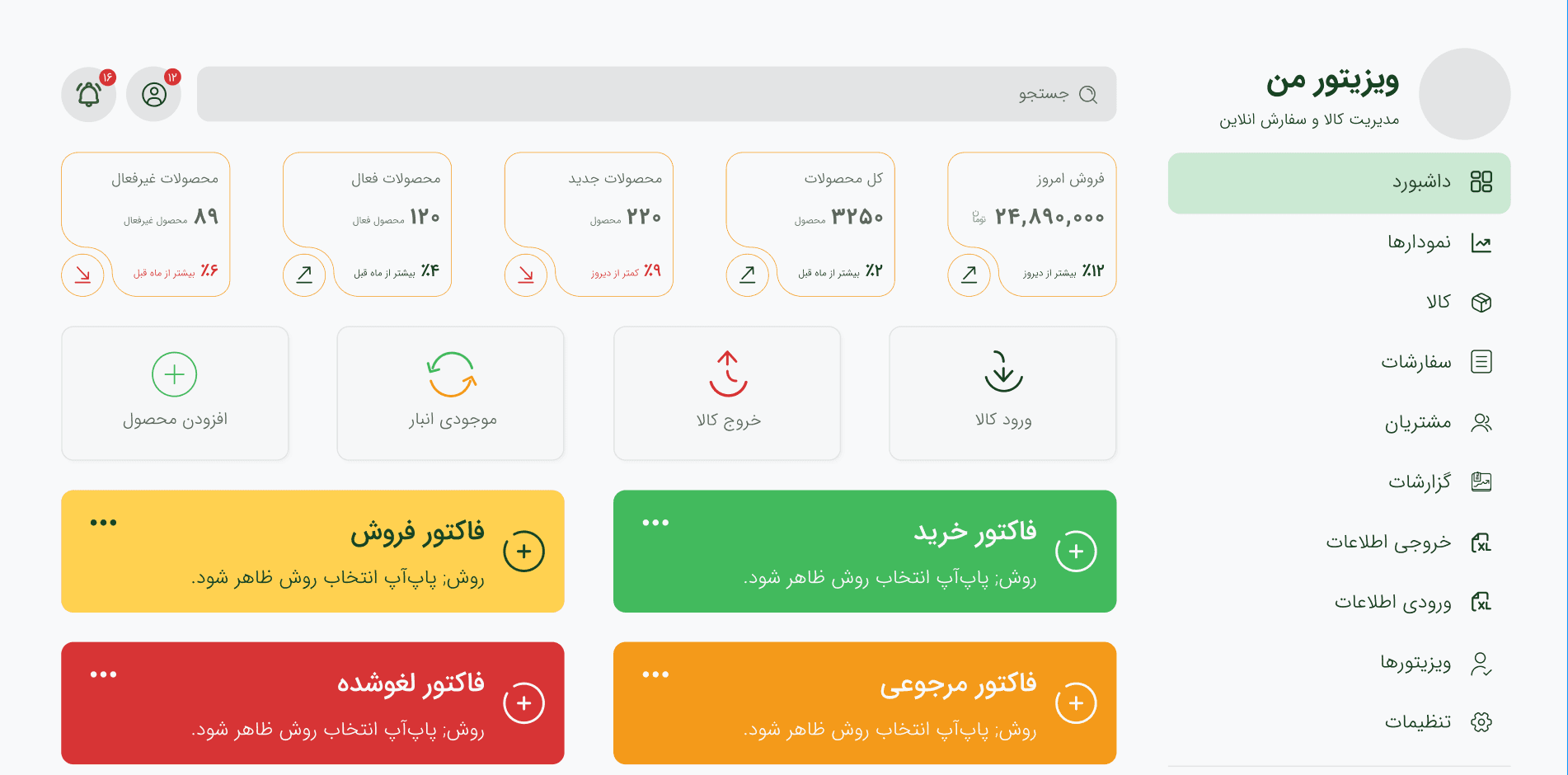This screenshot has width=1568, height=775.
Task: Click the ٪۹ کمتر از دیروز text
Action: tap(626, 271)
